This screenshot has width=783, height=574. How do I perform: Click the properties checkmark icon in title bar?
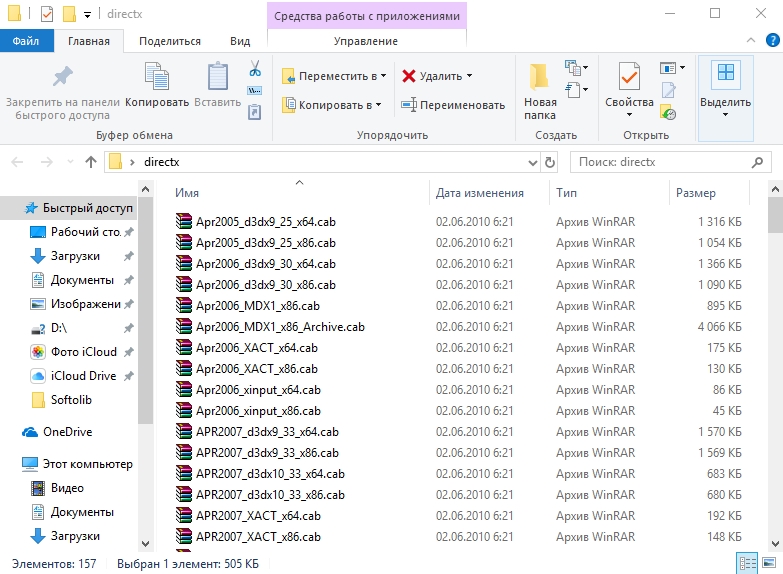[47, 14]
